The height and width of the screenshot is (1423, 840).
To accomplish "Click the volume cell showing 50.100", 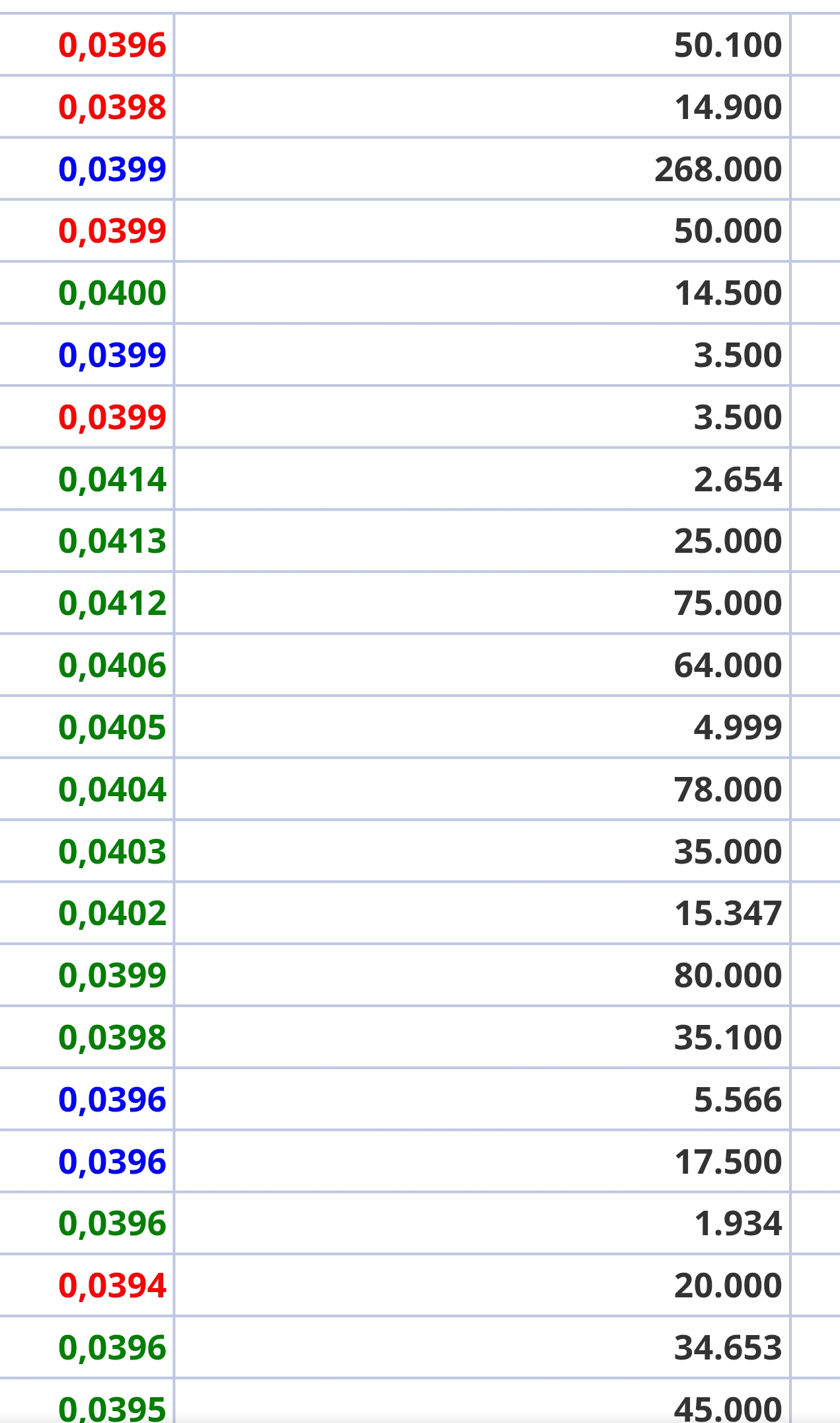I will coord(728,45).
